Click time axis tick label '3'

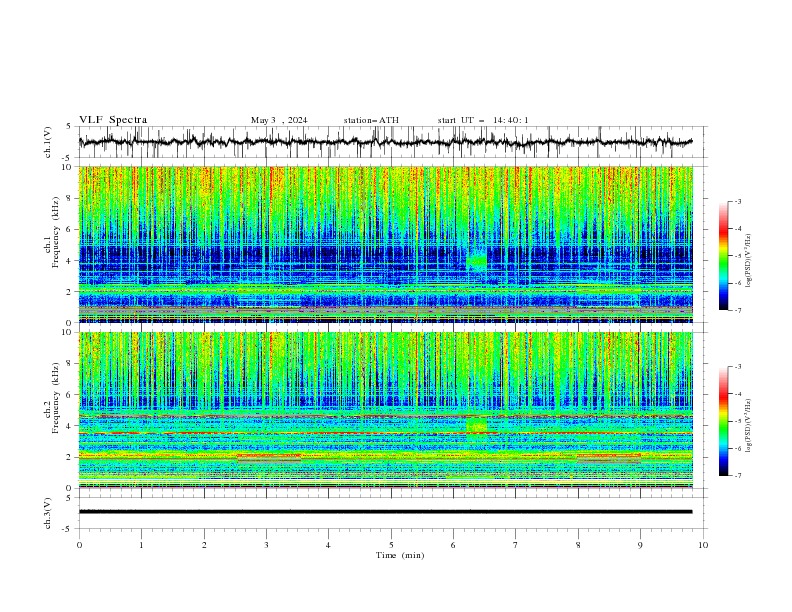coord(266,545)
